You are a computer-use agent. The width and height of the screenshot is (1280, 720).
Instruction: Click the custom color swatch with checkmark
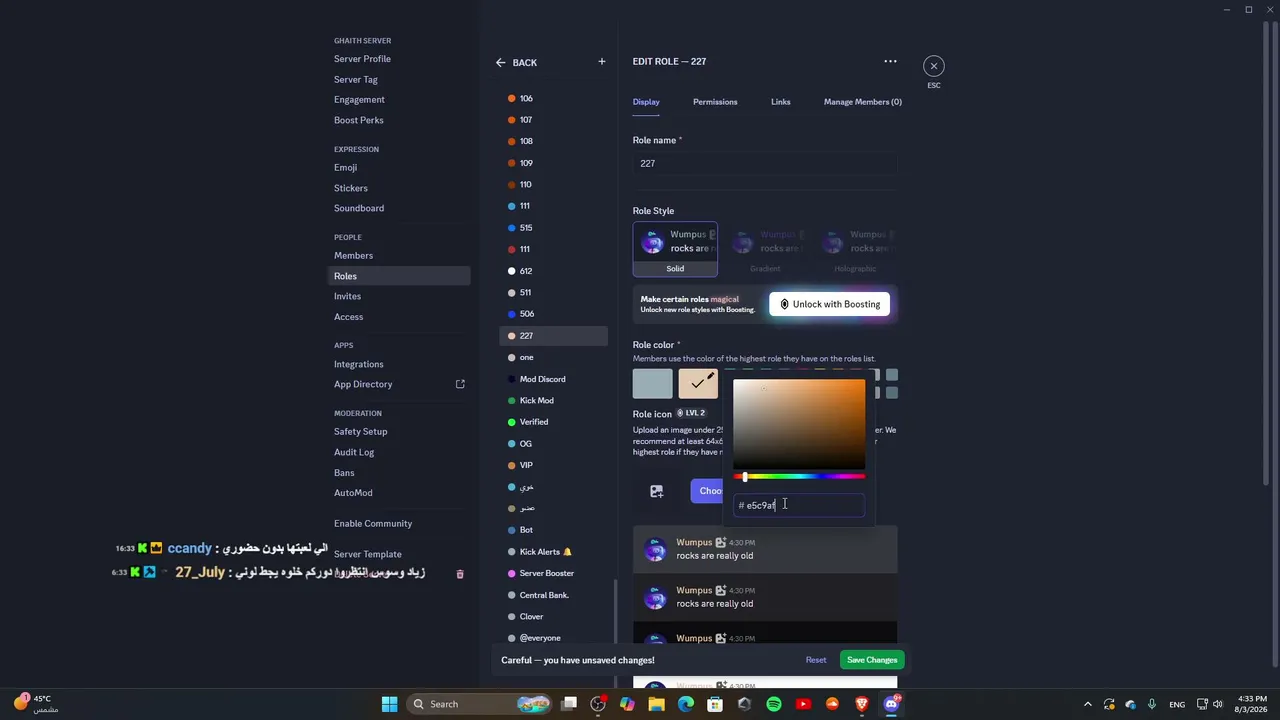click(x=698, y=384)
